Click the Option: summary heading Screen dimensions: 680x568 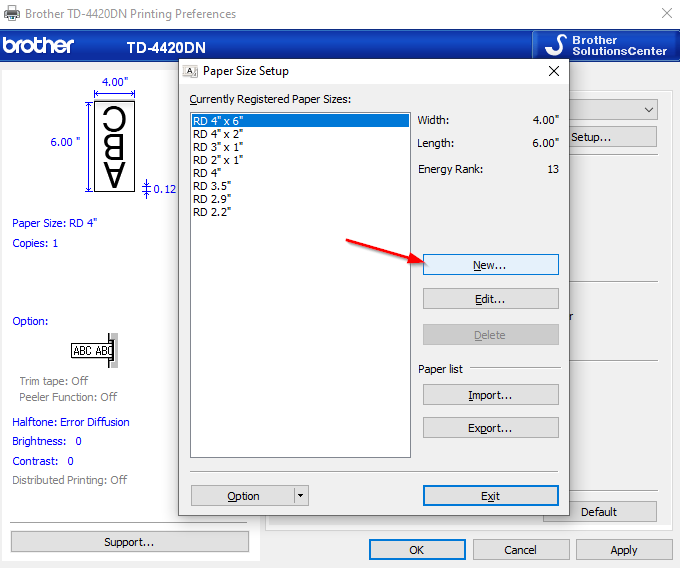pos(30,321)
